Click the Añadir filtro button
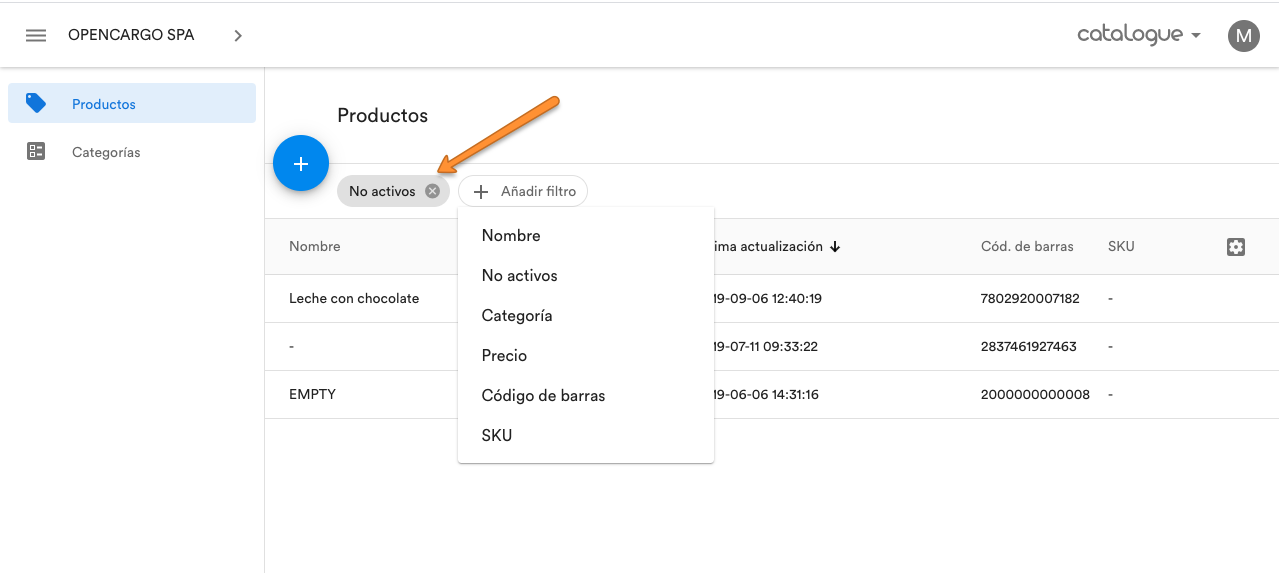The height and width of the screenshot is (573, 1279). [x=523, y=191]
